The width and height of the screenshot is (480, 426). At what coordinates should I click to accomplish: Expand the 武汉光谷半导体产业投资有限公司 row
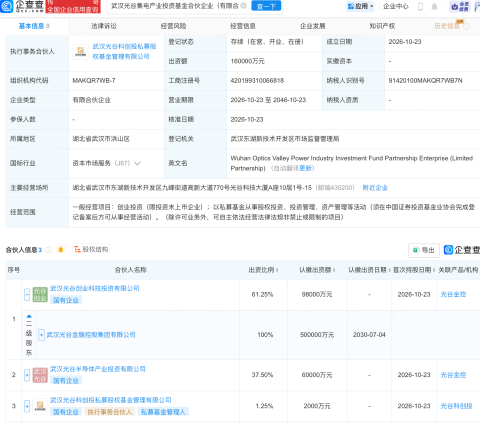pos(27,375)
